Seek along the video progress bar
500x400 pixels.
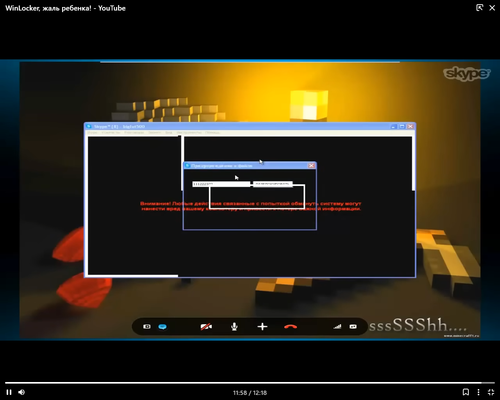click(x=250, y=383)
